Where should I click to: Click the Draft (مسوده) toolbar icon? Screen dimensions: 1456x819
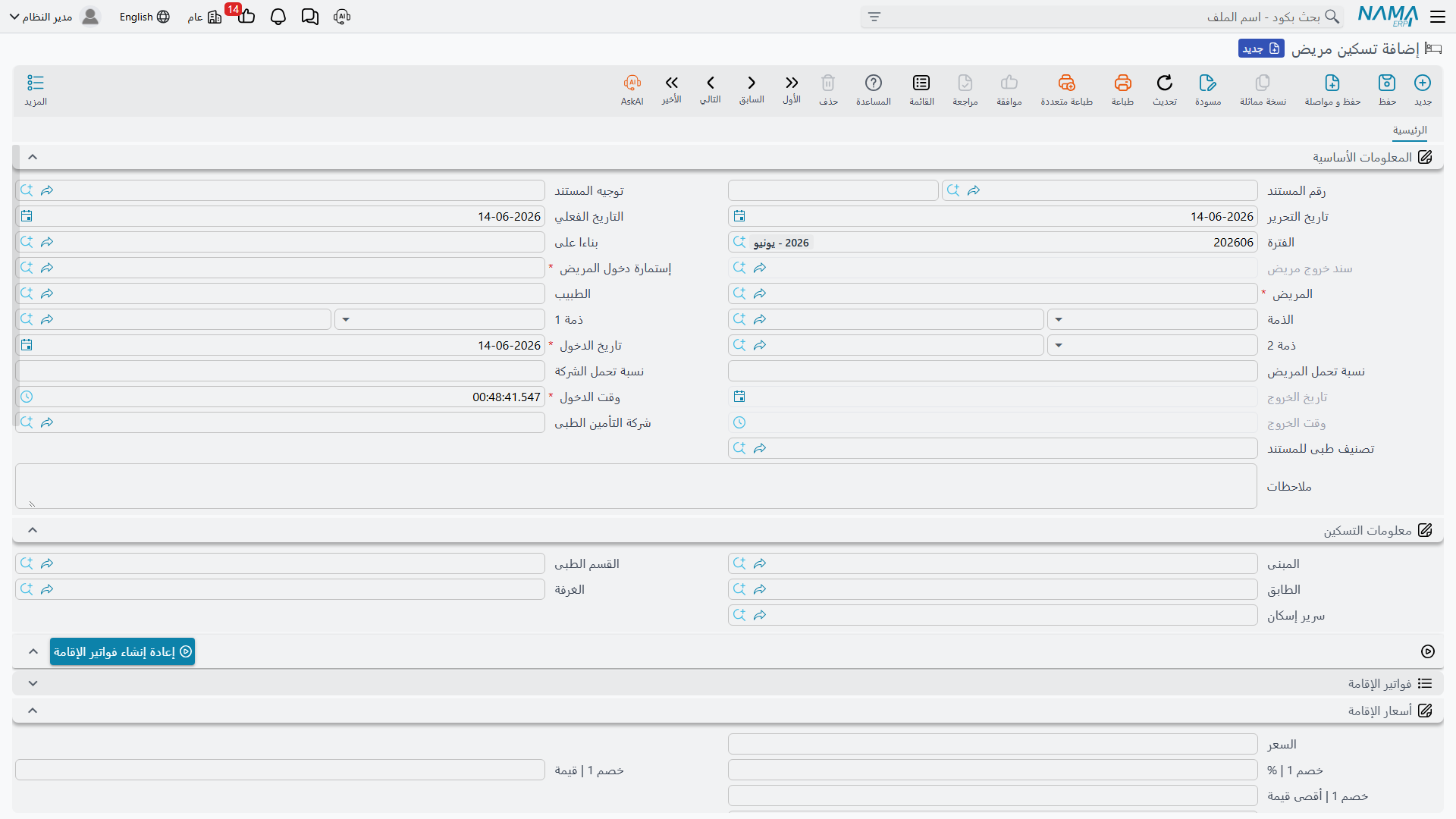[x=1208, y=83]
